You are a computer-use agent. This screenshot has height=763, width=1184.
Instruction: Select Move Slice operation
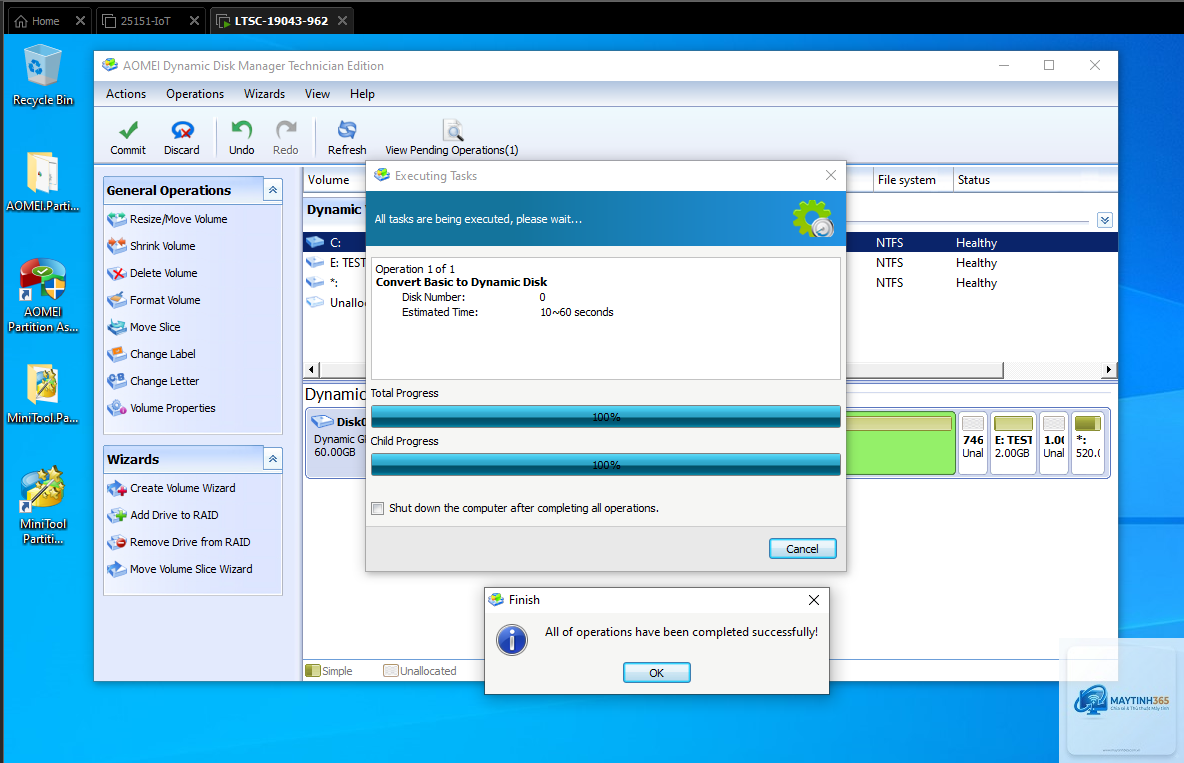click(x=155, y=327)
